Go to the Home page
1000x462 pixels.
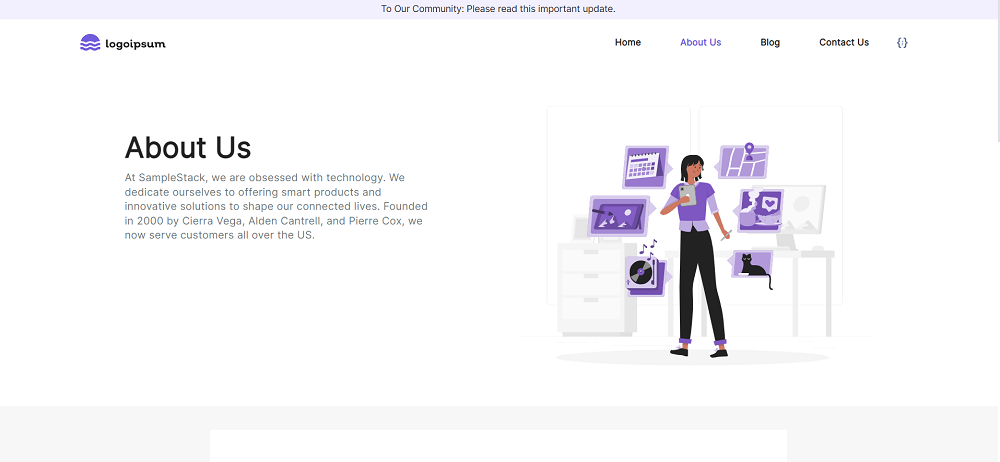628,43
